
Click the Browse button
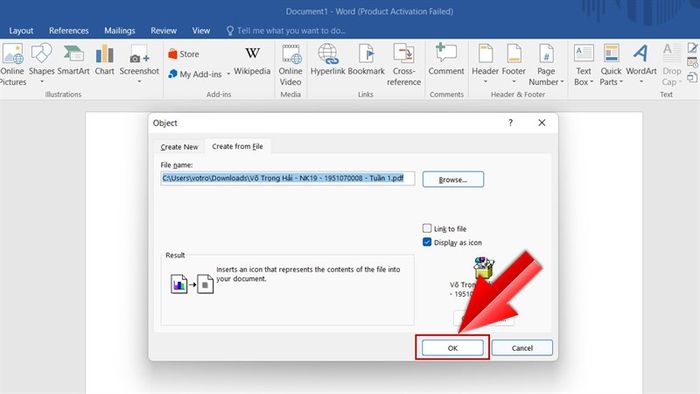(x=453, y=179)
